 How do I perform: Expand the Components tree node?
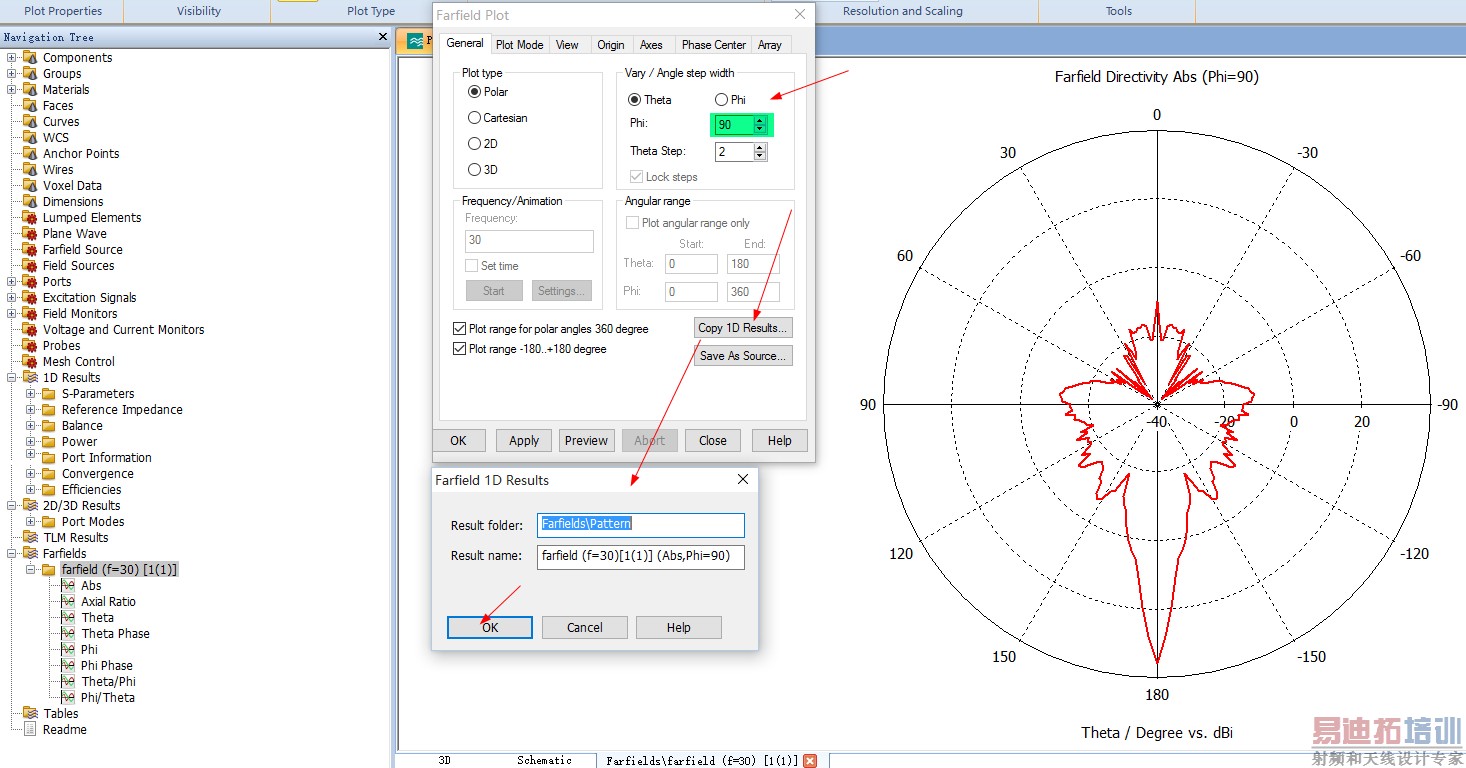tap(12, 58)
